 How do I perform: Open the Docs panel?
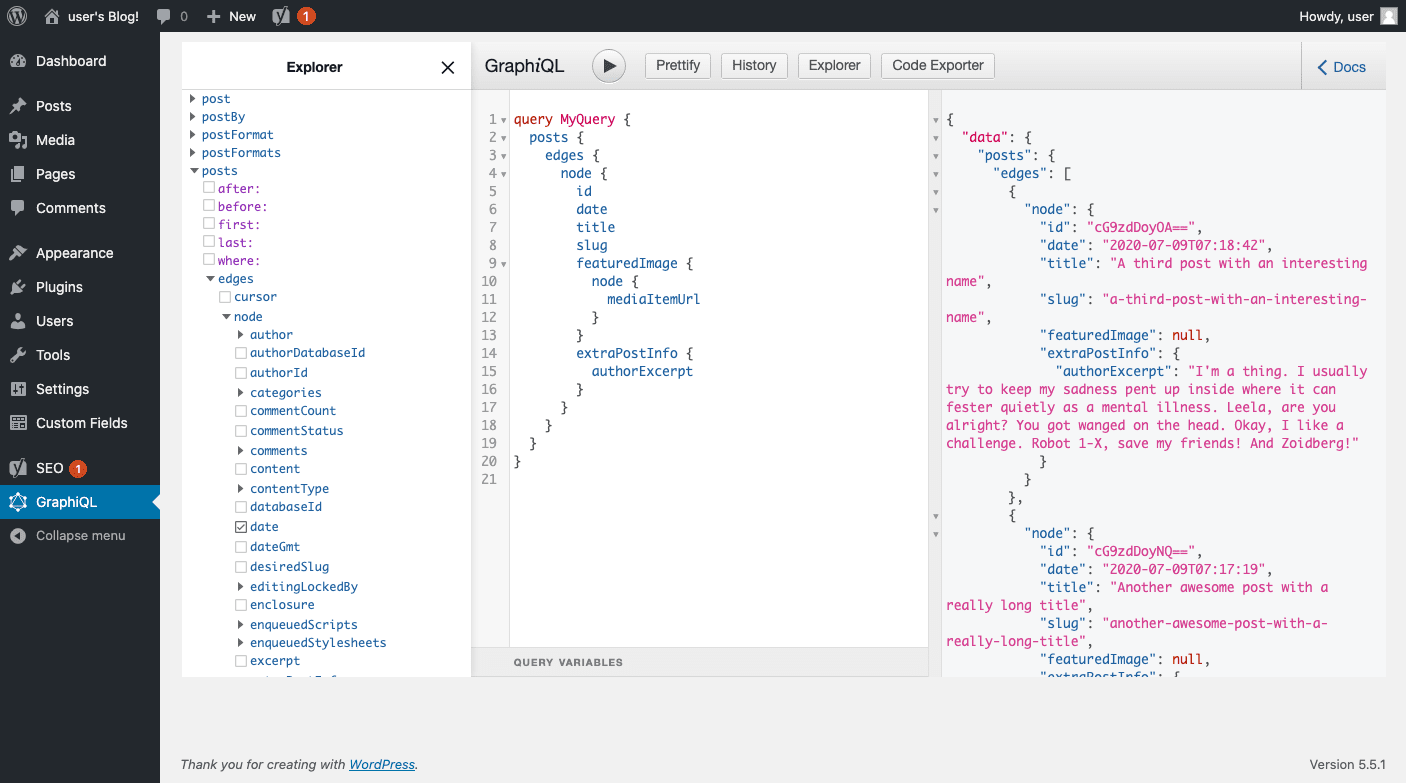point(1343,66)
